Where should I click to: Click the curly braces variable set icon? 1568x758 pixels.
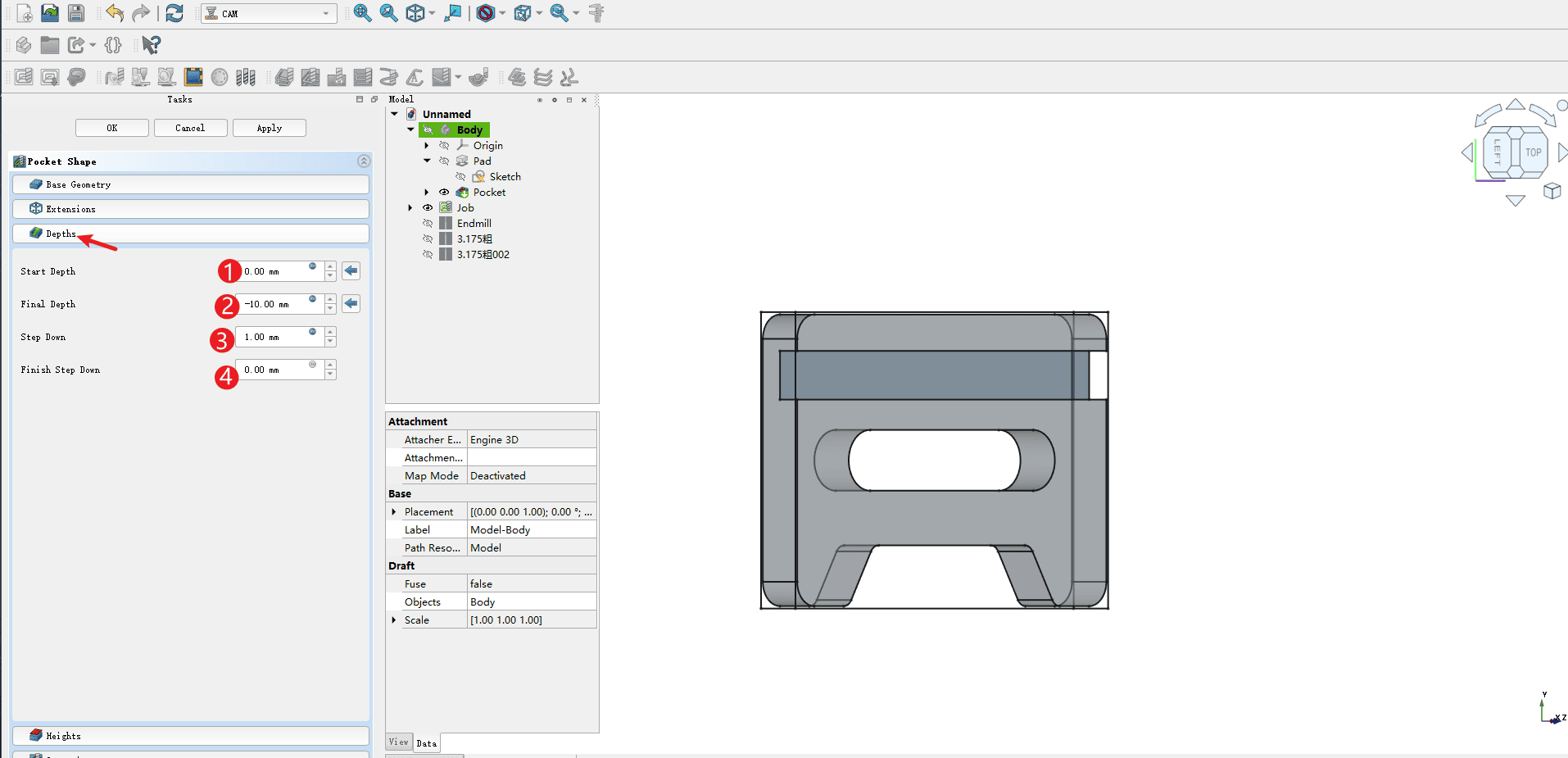113,45
